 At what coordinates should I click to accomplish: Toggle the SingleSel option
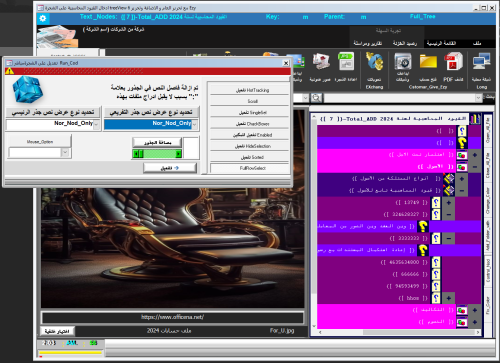249,112
